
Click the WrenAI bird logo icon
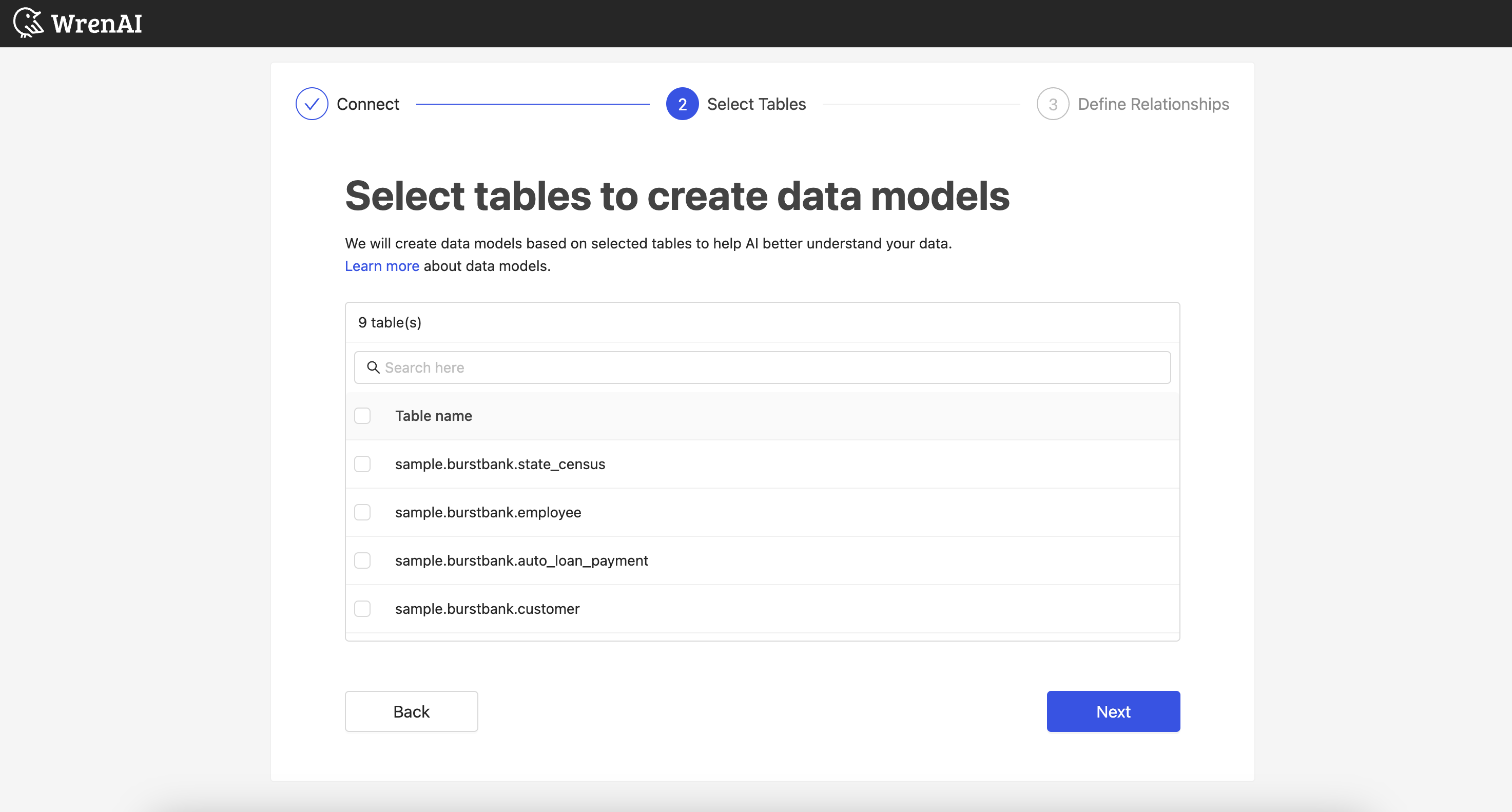pos(28,23)
